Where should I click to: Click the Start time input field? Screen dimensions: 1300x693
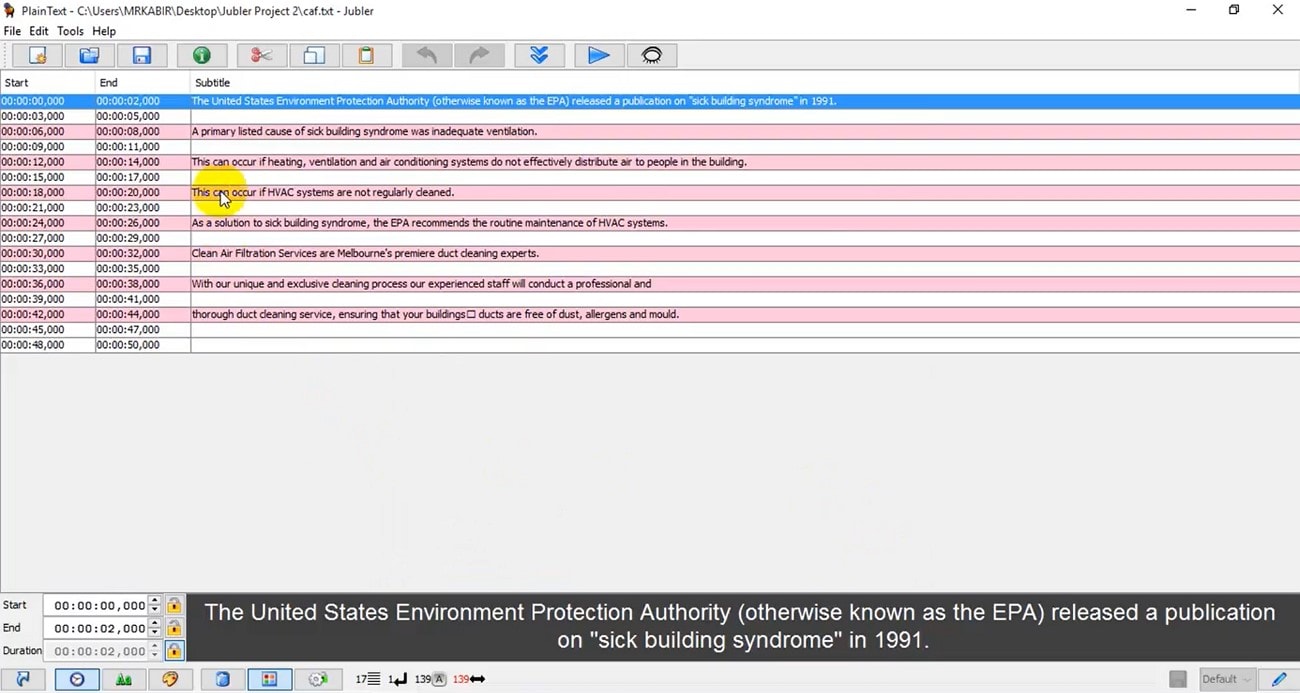coord(96,605)
